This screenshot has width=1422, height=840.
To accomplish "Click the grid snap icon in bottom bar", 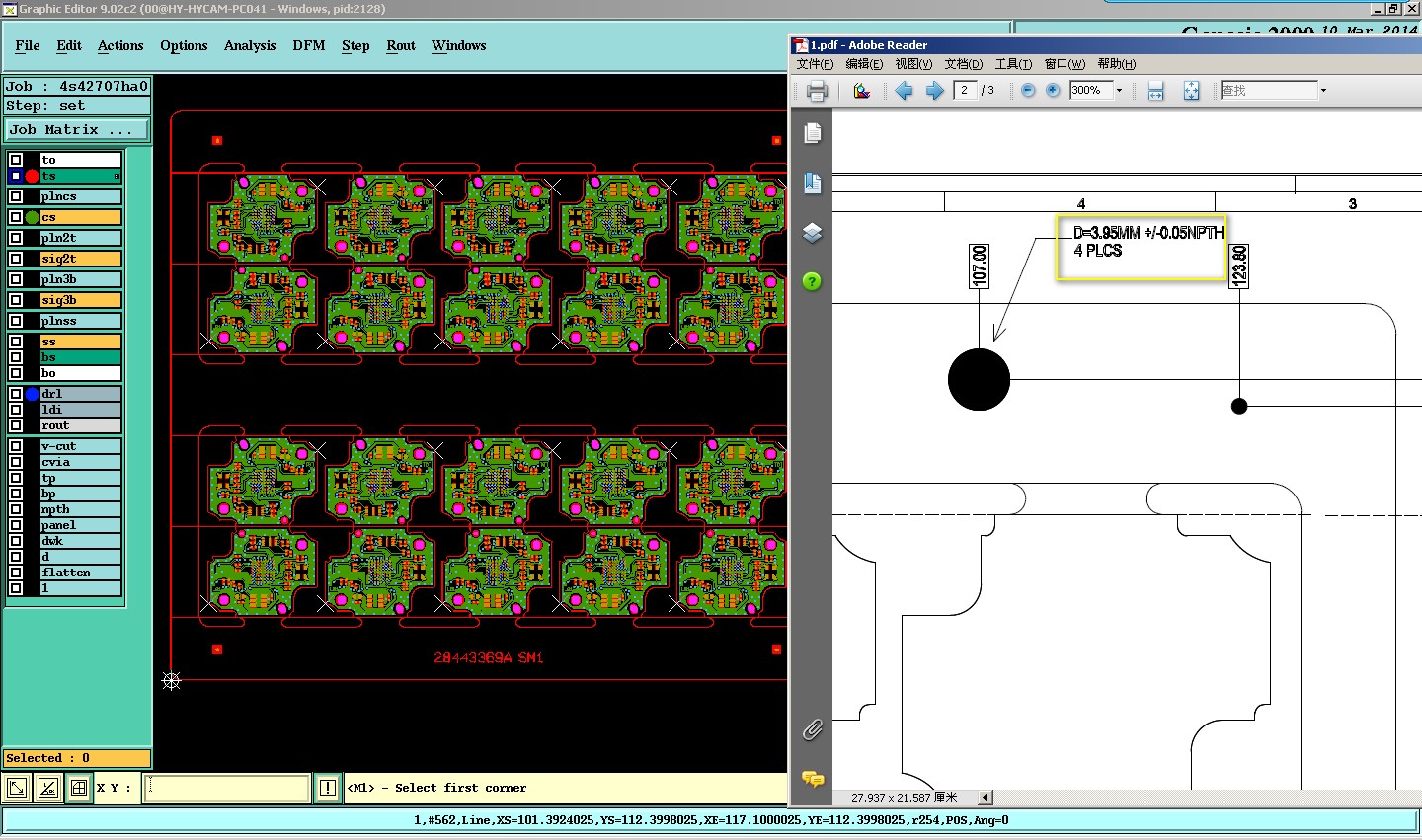I will pos(79,788).
